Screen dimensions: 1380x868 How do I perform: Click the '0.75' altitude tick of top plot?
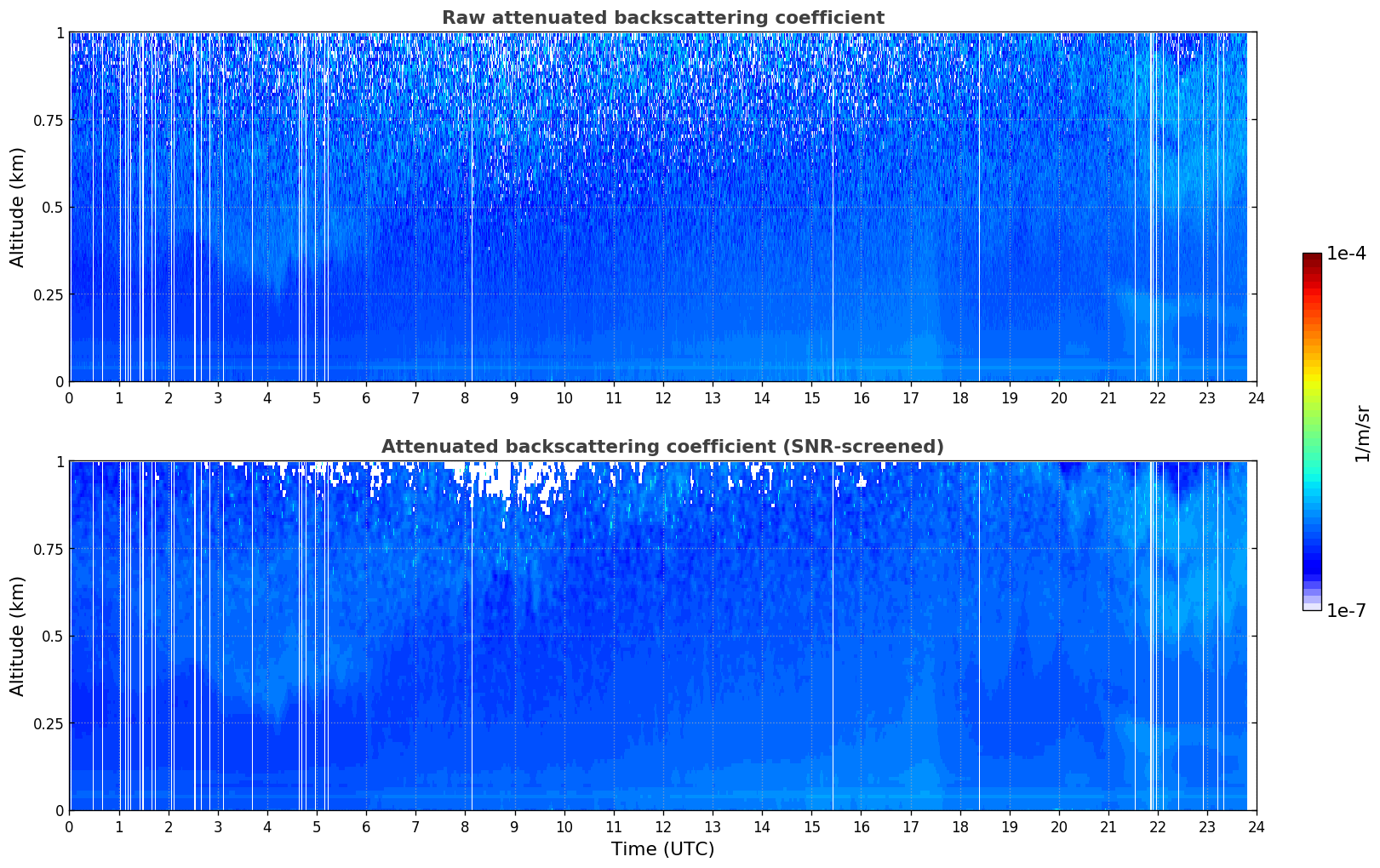[x=48, y=121]
